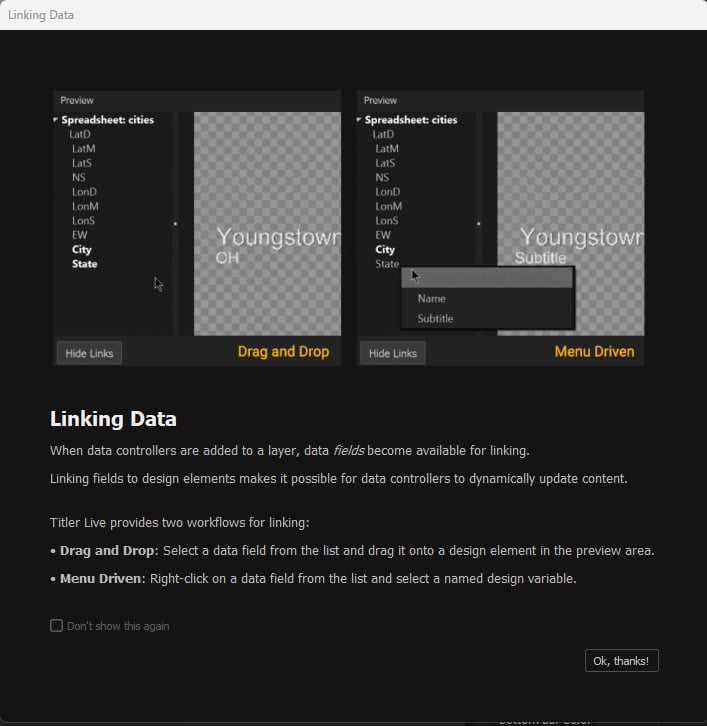Collapse "Spreadsheet: cities" in the Menu Driven preview
The width and height of the screenshot is (707, 726).
tap(358, 120)
